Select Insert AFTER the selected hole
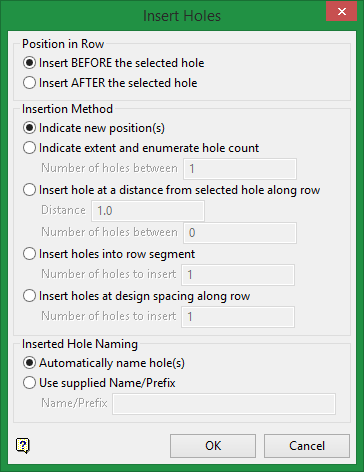Image resolution: width=364 pixels, height=472 pixels. [x=110, y=83]
